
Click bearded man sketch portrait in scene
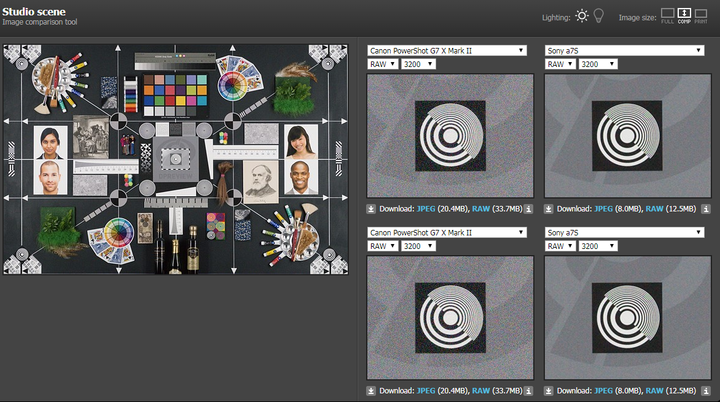[x=260, y=181]
